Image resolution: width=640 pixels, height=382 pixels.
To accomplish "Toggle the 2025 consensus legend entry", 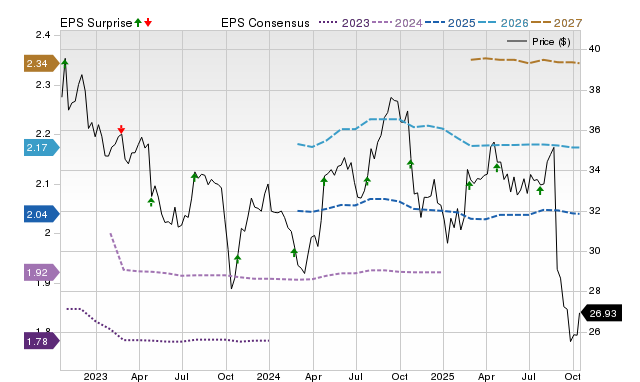I will pyautogui.click(x=450, y=23).
